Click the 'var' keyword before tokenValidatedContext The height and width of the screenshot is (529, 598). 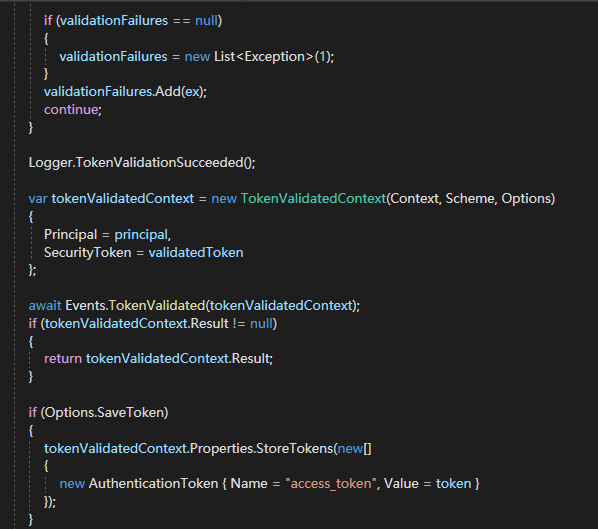(38, 198)
